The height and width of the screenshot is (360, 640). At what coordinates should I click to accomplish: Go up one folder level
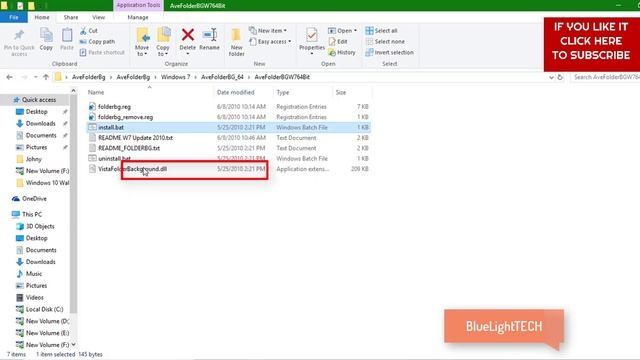coord(46,77)
